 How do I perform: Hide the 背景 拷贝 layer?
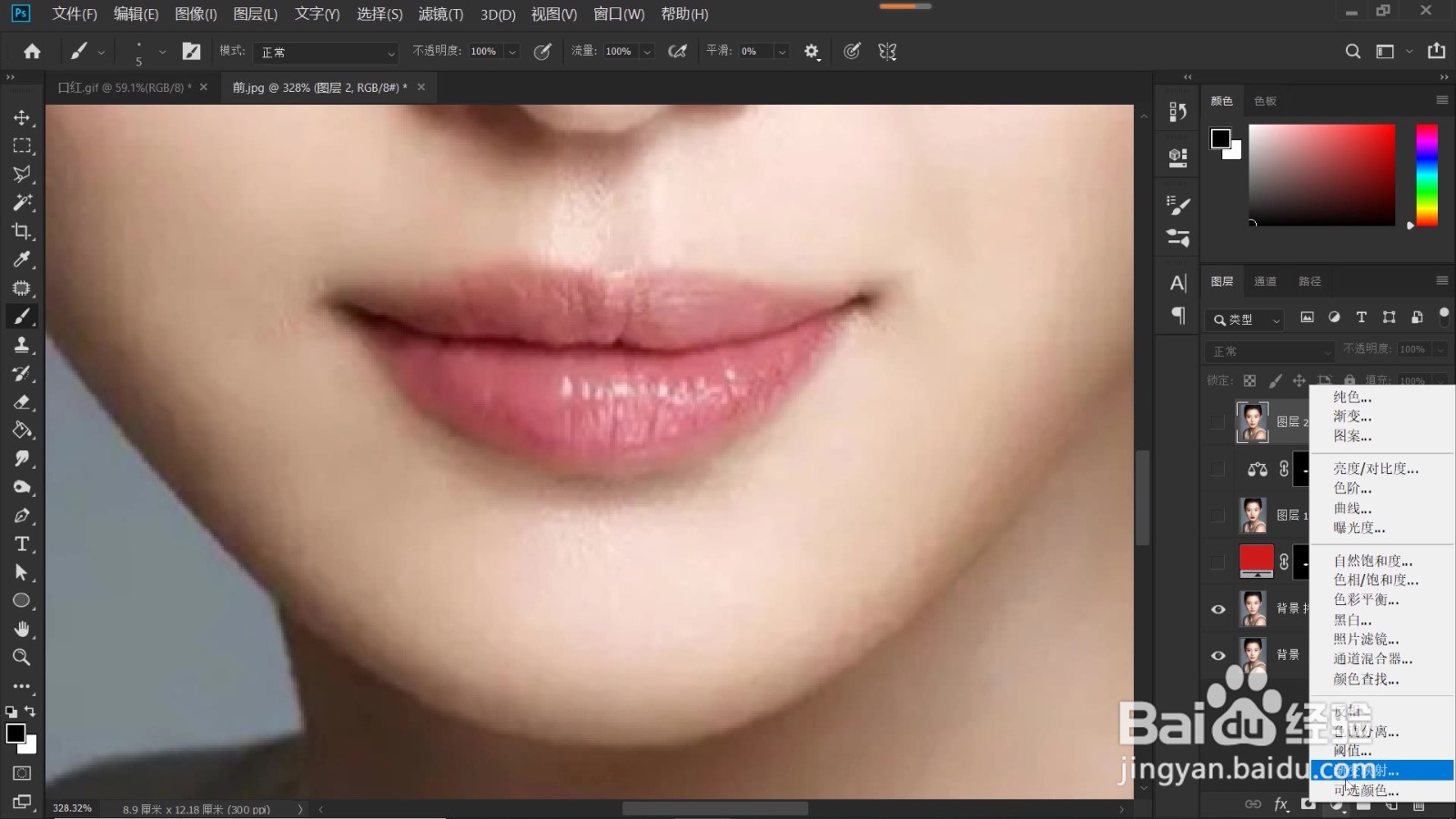point(1218,609)
